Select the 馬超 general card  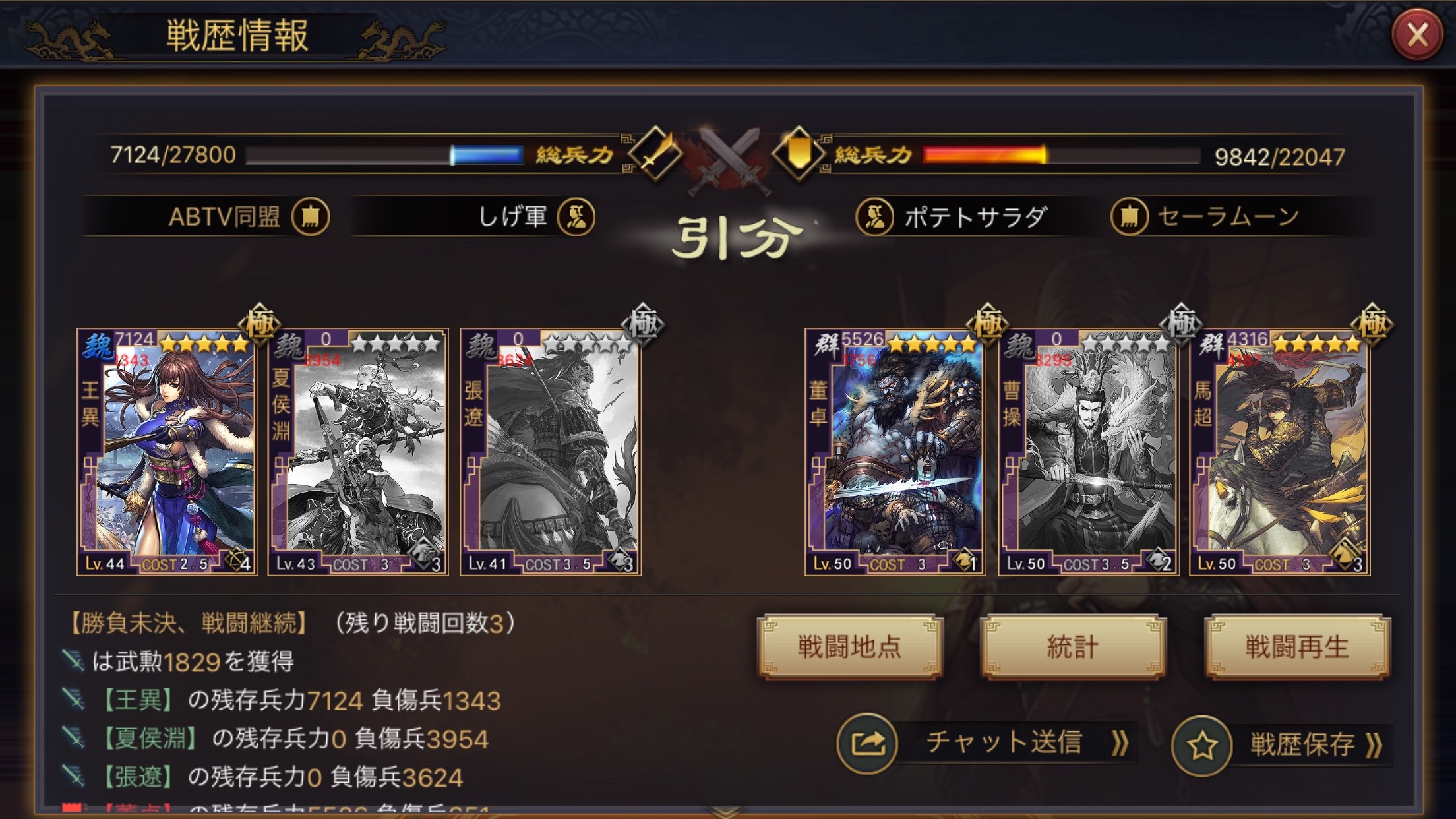point(1279,452)
